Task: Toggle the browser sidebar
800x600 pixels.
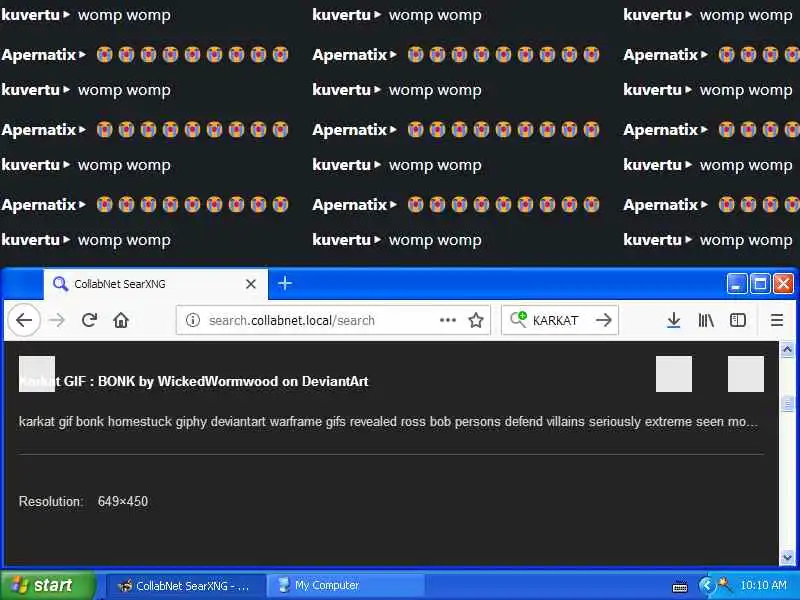Action: point(738,320)
